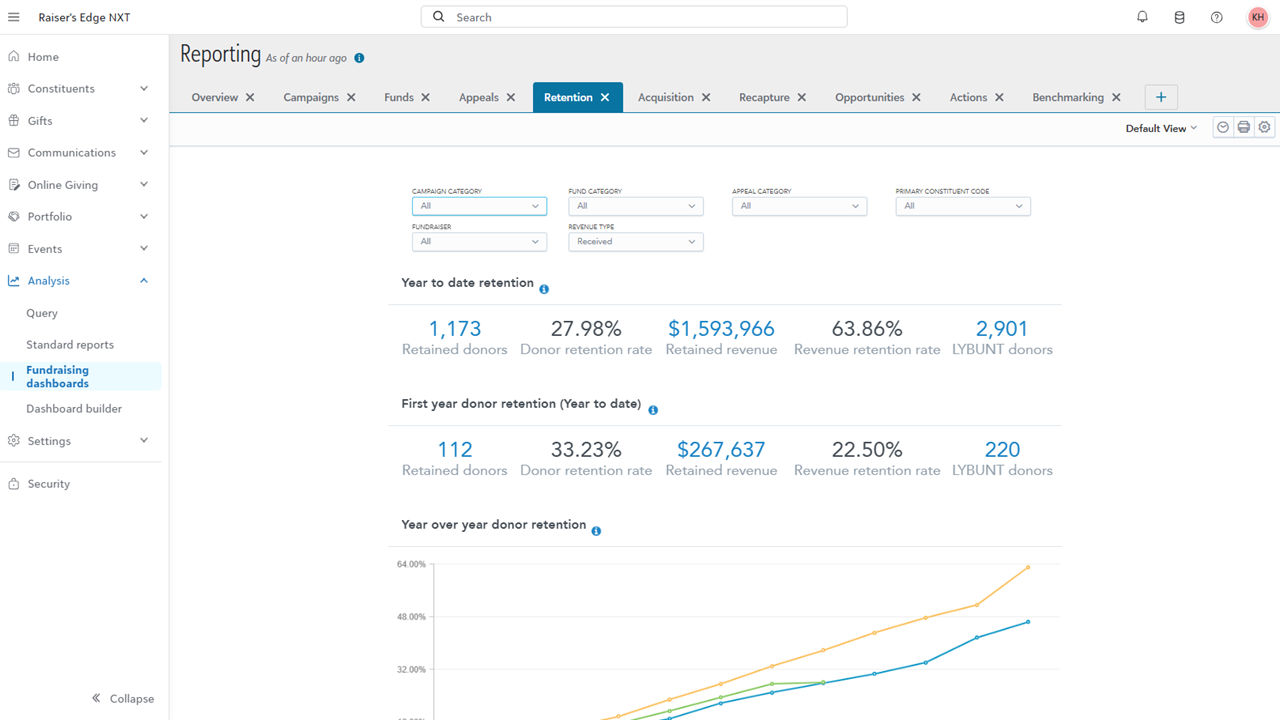Switch to the Acquisition tab
The width and height of the screenshot is (1280, 720).
click(x=665, y=97)
